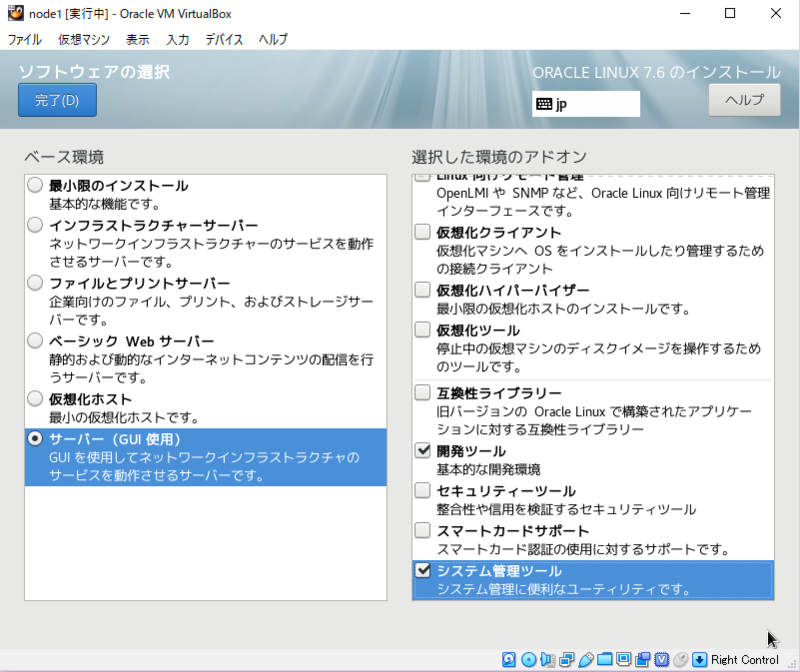Image resolution: width=800 pixels, height=672 pixels.
Task: Maximize the VirtualBox window
Action: pos(730,13)
